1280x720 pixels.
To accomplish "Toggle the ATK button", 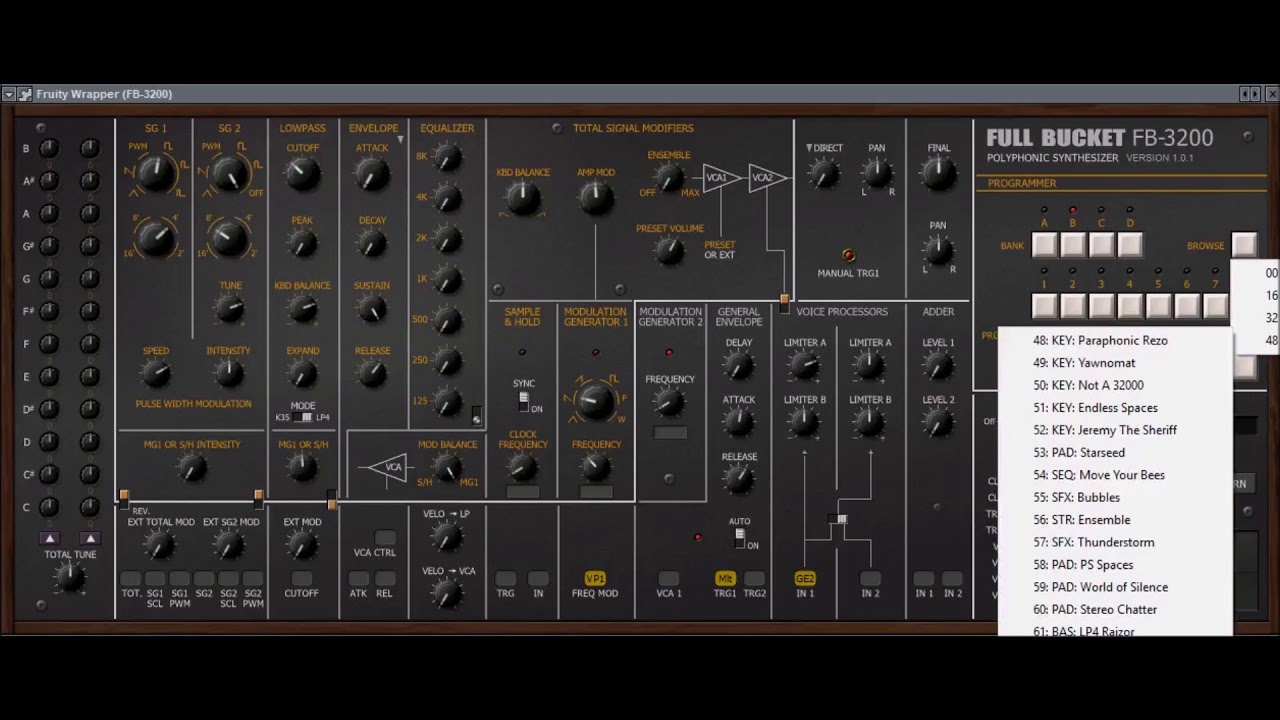I will coord(358,578).
